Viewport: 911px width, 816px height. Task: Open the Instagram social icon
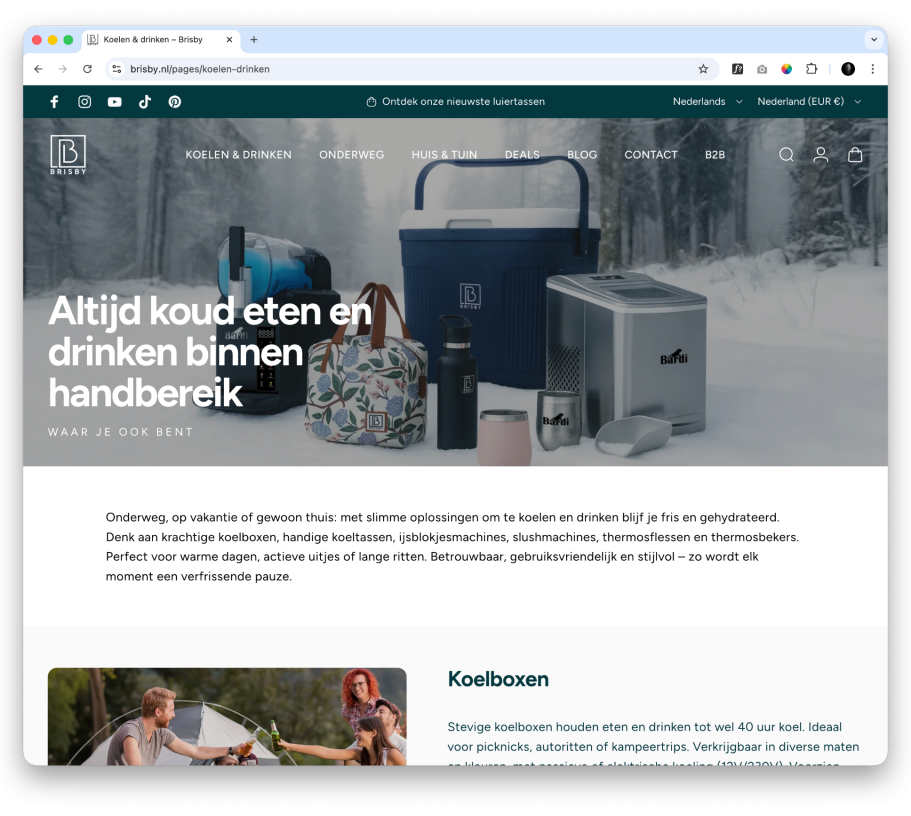tap(84, 102)
